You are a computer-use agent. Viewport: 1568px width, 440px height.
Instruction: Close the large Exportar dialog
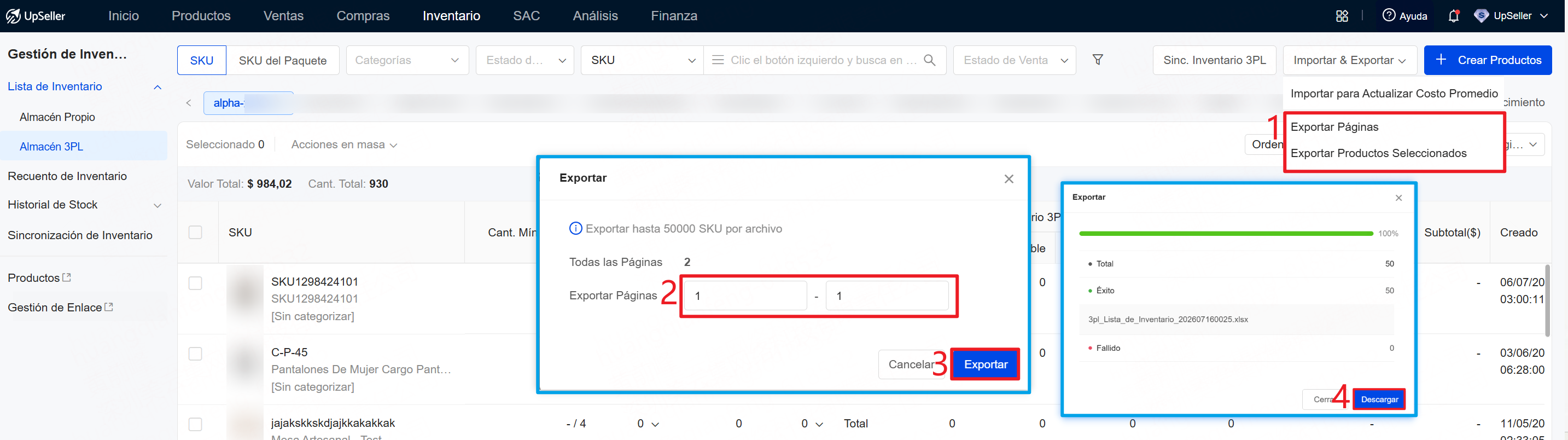(x=1009, y=178)
